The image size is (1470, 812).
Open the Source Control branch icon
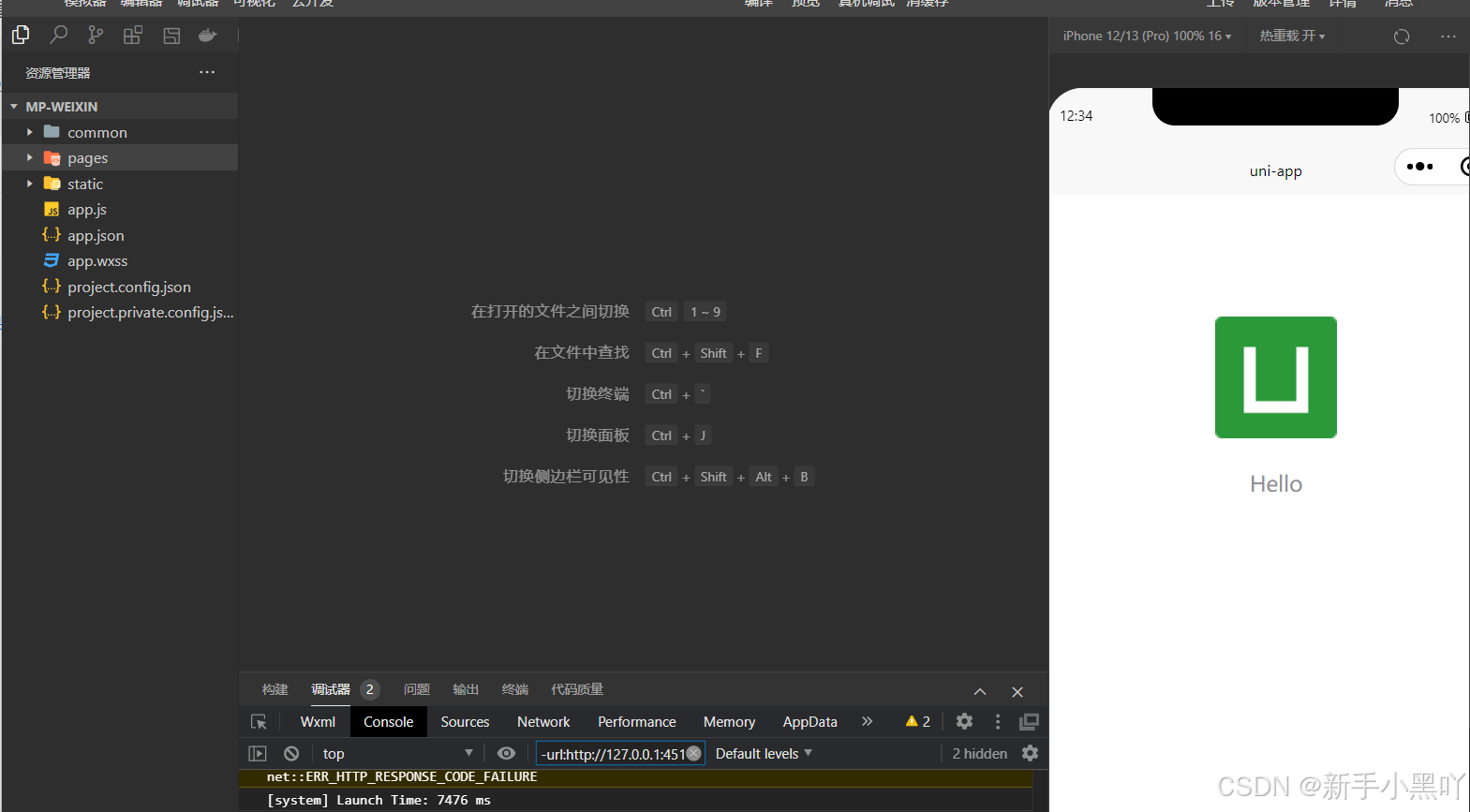(x=96, y=36)
